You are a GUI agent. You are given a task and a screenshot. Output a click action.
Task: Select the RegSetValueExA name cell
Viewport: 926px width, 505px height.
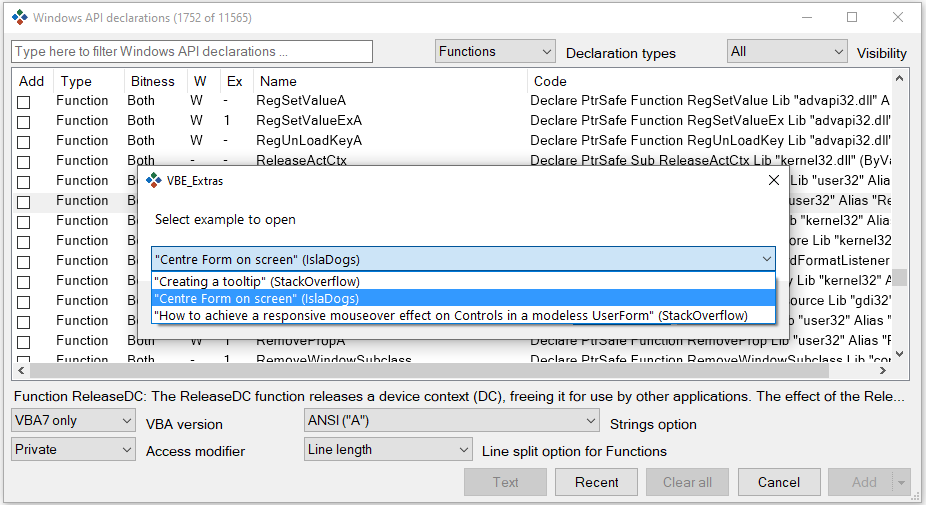coord(309,120)
